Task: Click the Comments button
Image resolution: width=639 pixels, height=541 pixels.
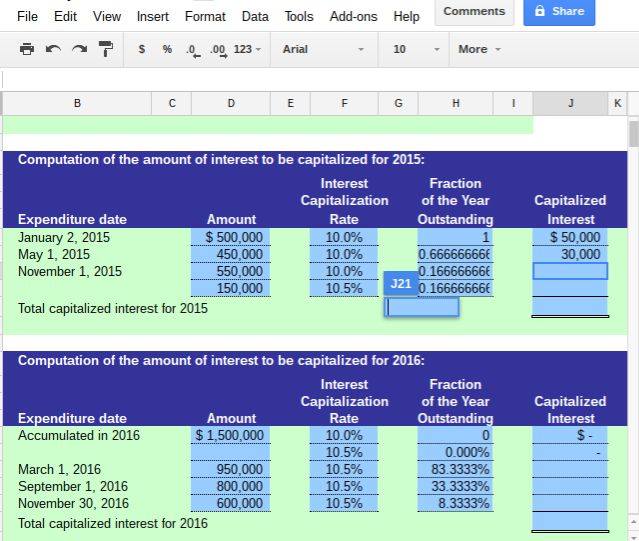Action: (x=474, y=11)
